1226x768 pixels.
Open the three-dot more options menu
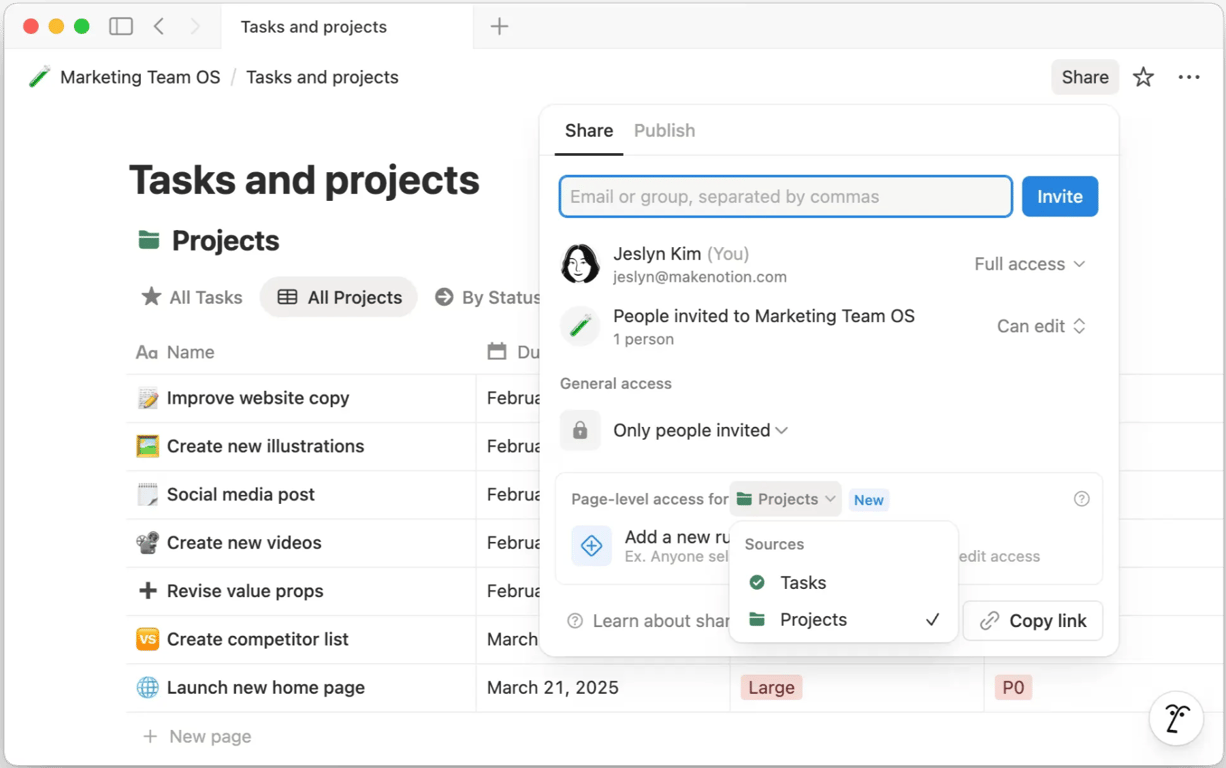click(1189, 77)
